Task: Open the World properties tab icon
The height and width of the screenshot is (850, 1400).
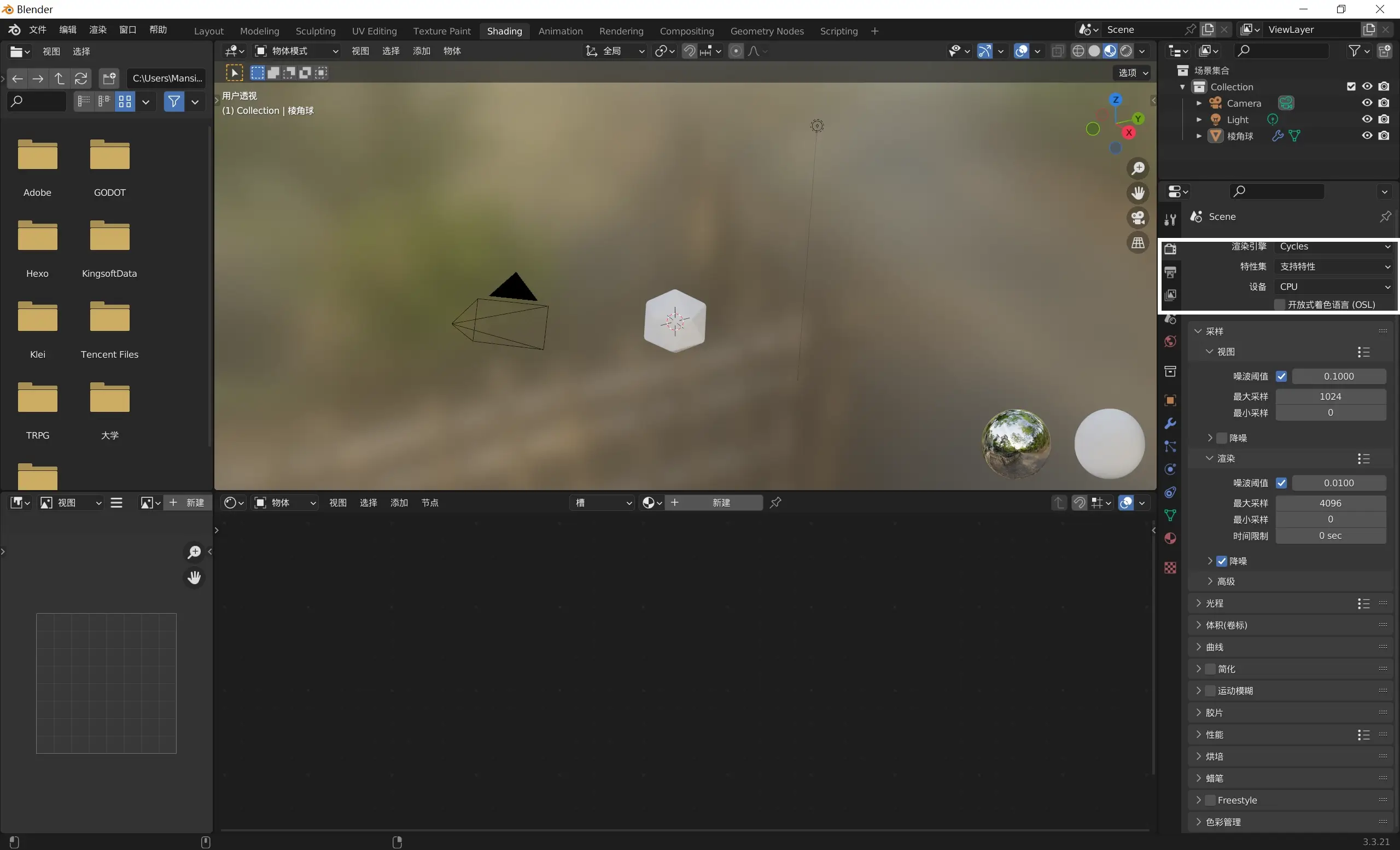Action: click(1170, 341)
